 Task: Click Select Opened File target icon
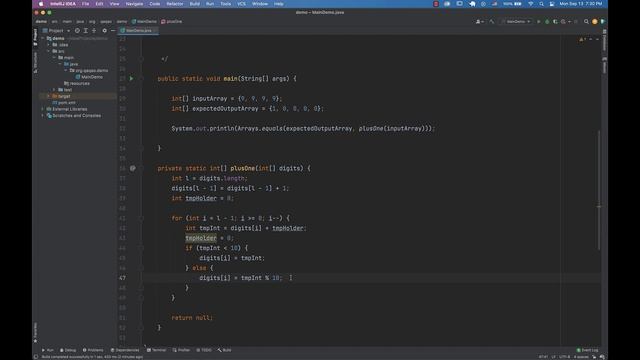[77, 31]
